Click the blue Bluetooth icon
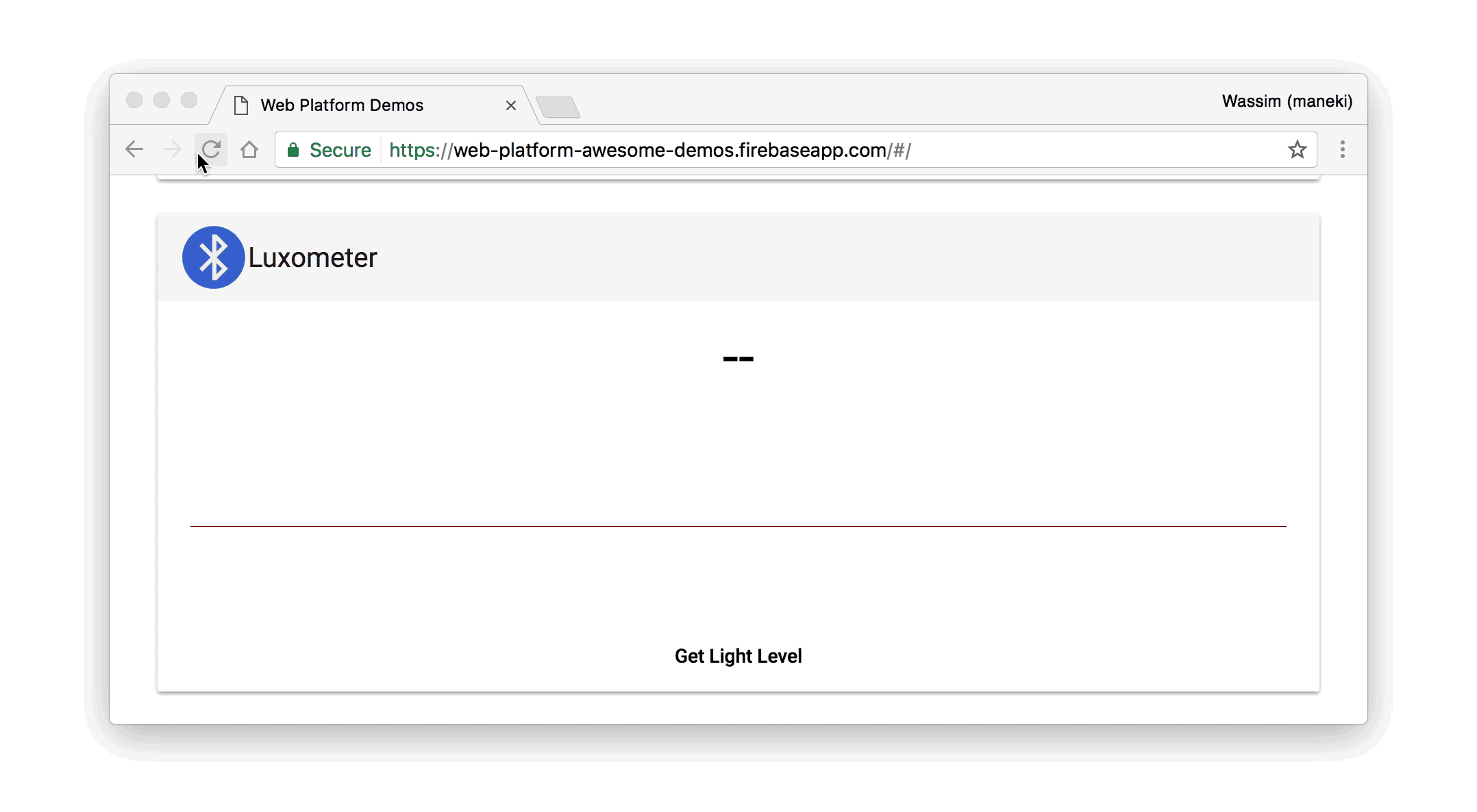The height and width of the screenshot is (812, 1477). [x=213, y=257]
